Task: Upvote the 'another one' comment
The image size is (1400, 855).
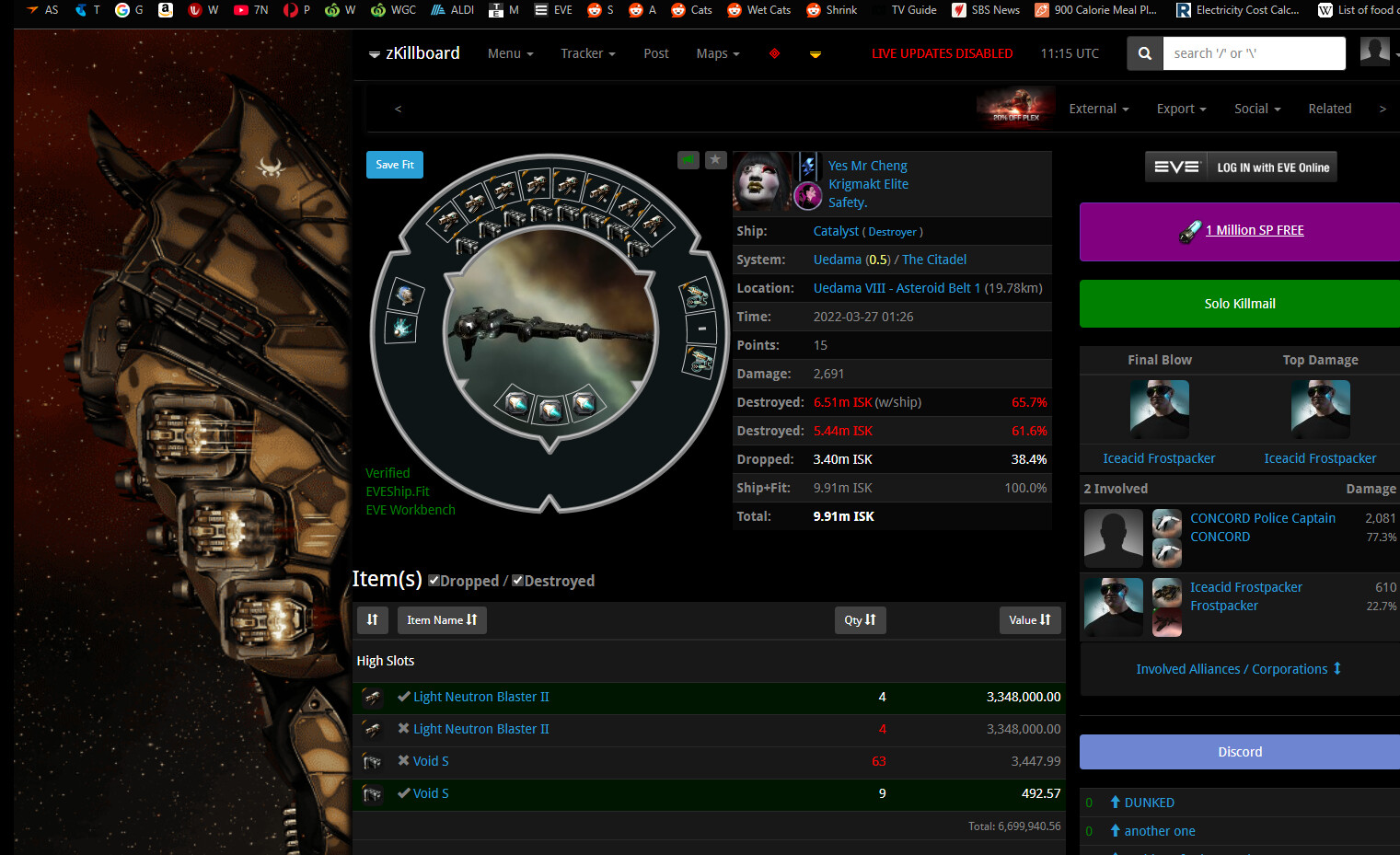Action: [1116, 831]
